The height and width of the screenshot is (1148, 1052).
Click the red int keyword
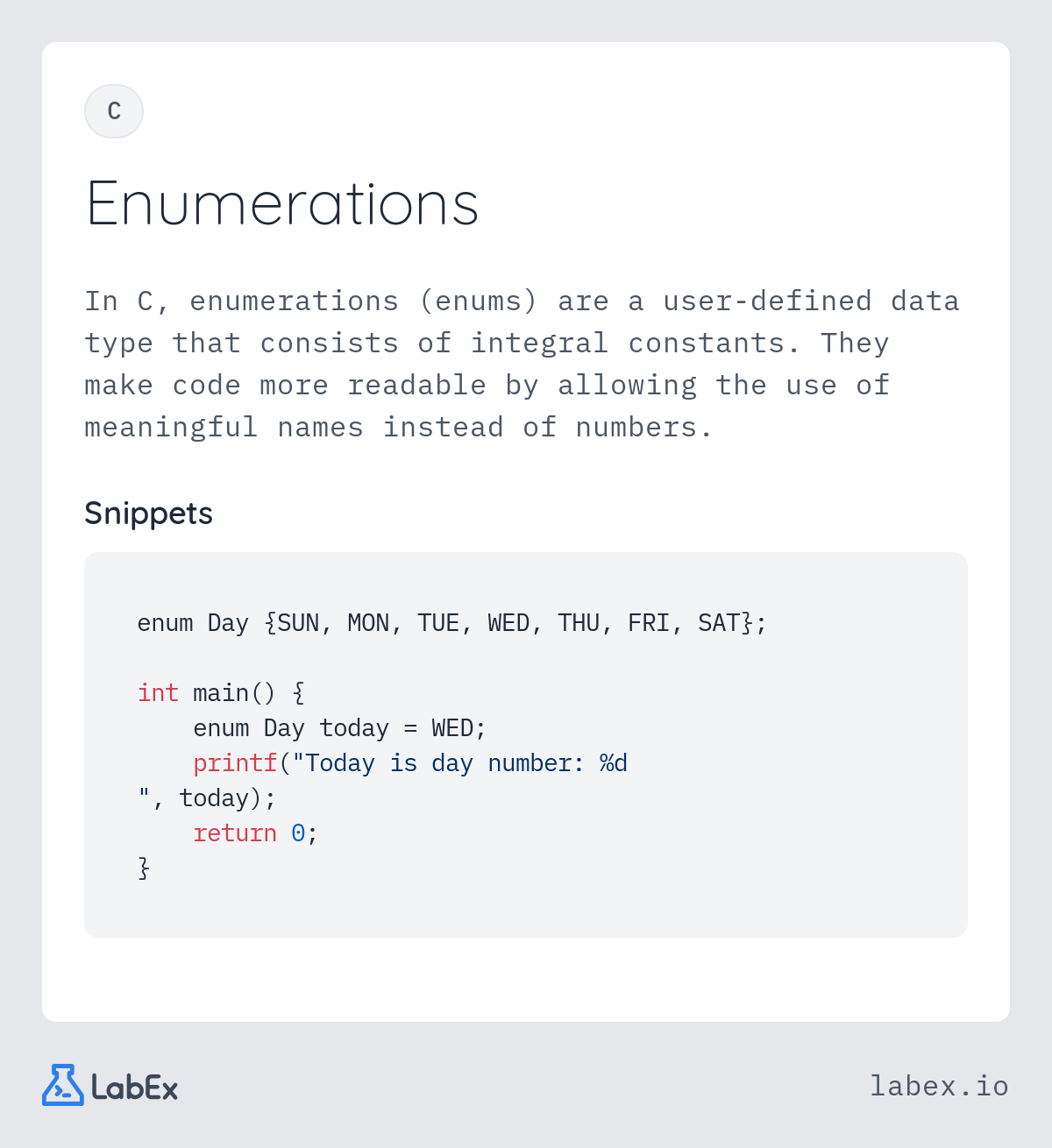pyautogui.click(x=158, y=693)
